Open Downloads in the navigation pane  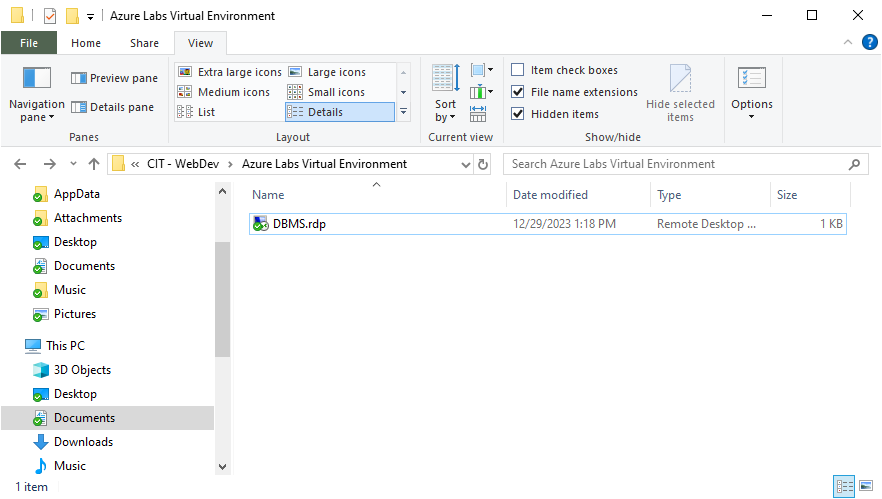pyautogui.click(x=83, y=442)
